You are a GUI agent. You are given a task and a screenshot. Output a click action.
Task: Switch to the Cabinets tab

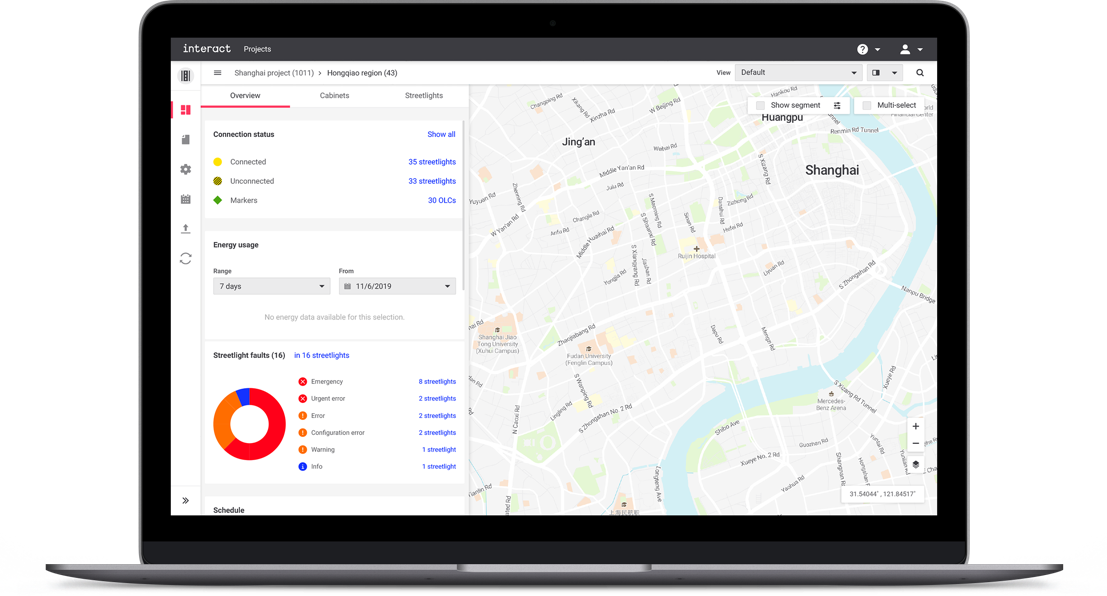click(x=335, y=95)
